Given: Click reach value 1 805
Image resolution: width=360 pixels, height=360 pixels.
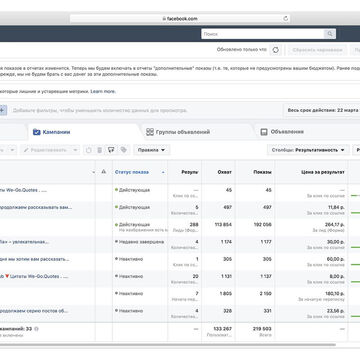Looking at the screenshot, I should pos(226,293).
